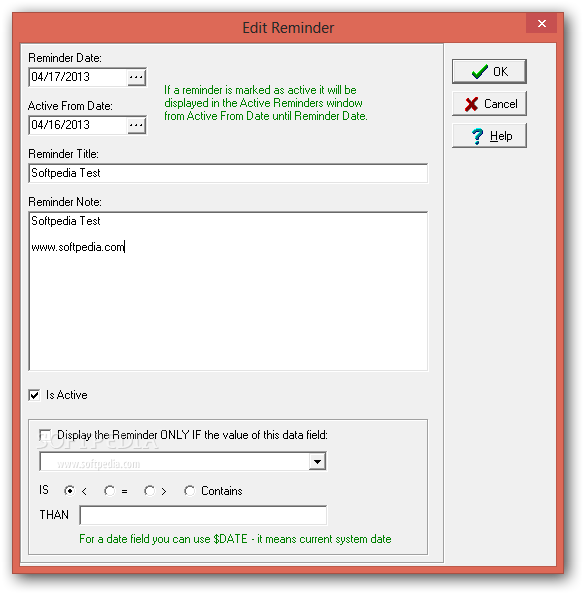584x594 pixels.
Task: Enable Display the Reminder ONLY IF checkbox
Action: 45,435
